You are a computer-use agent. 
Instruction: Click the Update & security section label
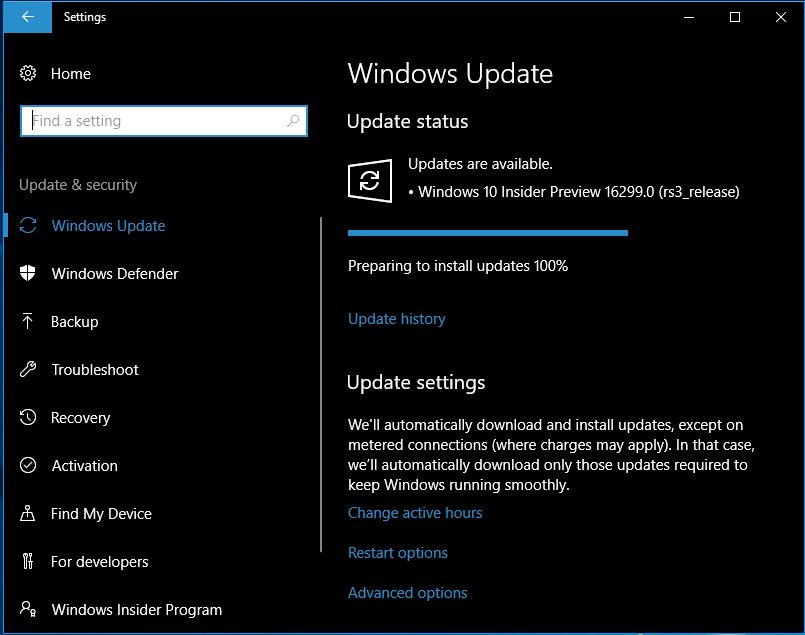[78, 185]
